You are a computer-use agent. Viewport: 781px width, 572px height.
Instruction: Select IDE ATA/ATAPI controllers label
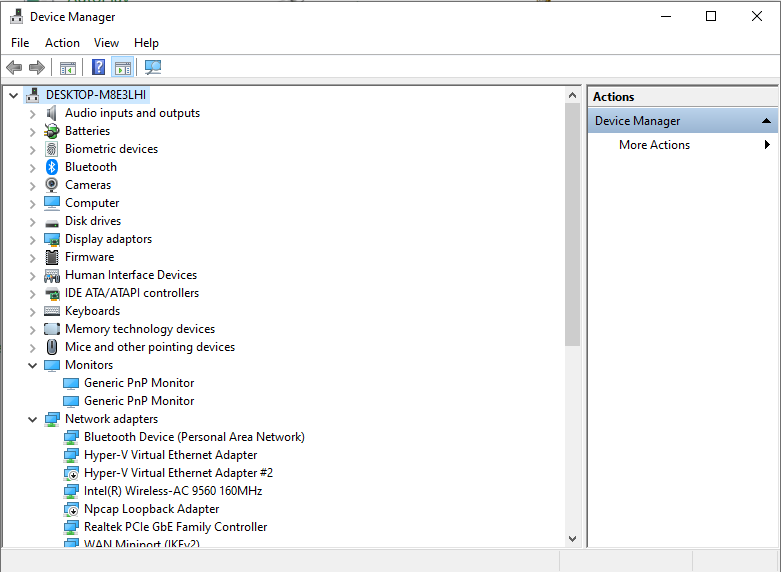(132, 293)
